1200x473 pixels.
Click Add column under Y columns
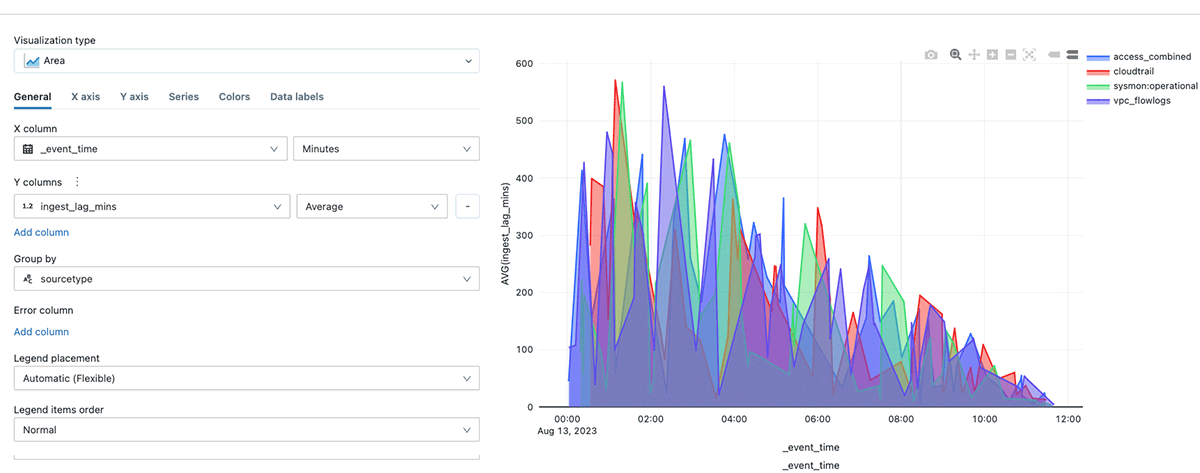click(41, 232)
